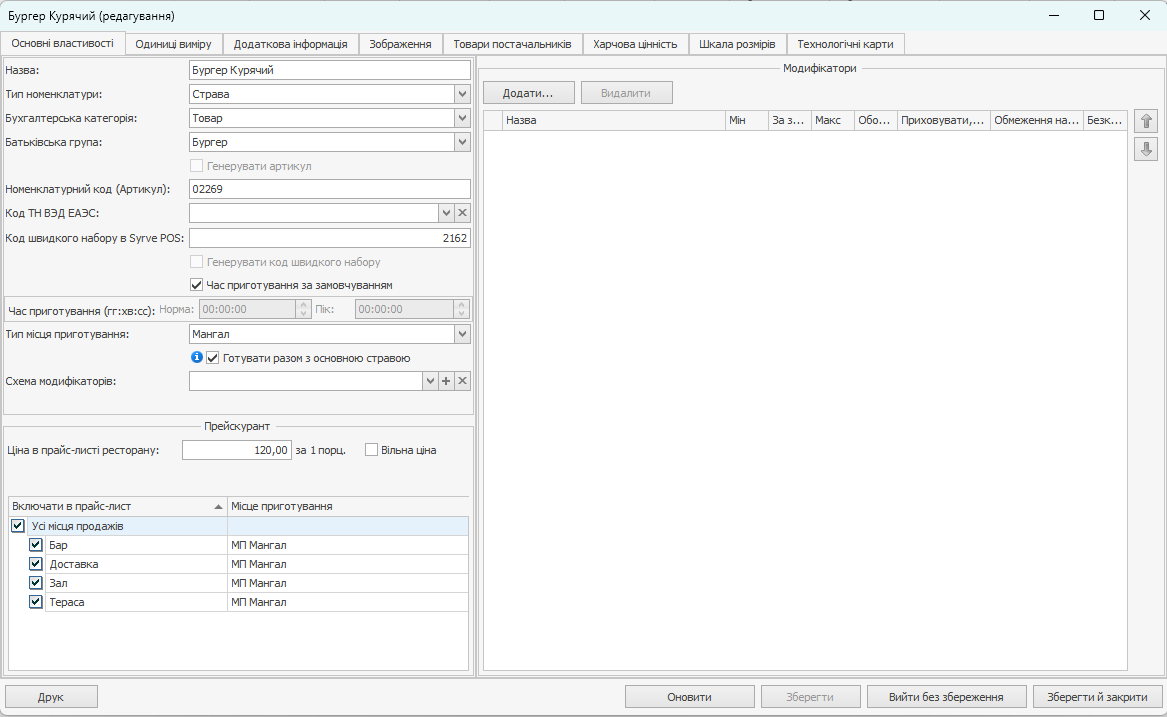The height and width of the screenshot is (717, 1167).
Task: Uncheck the Доставка price list checkbox
Action: (36, 564)
